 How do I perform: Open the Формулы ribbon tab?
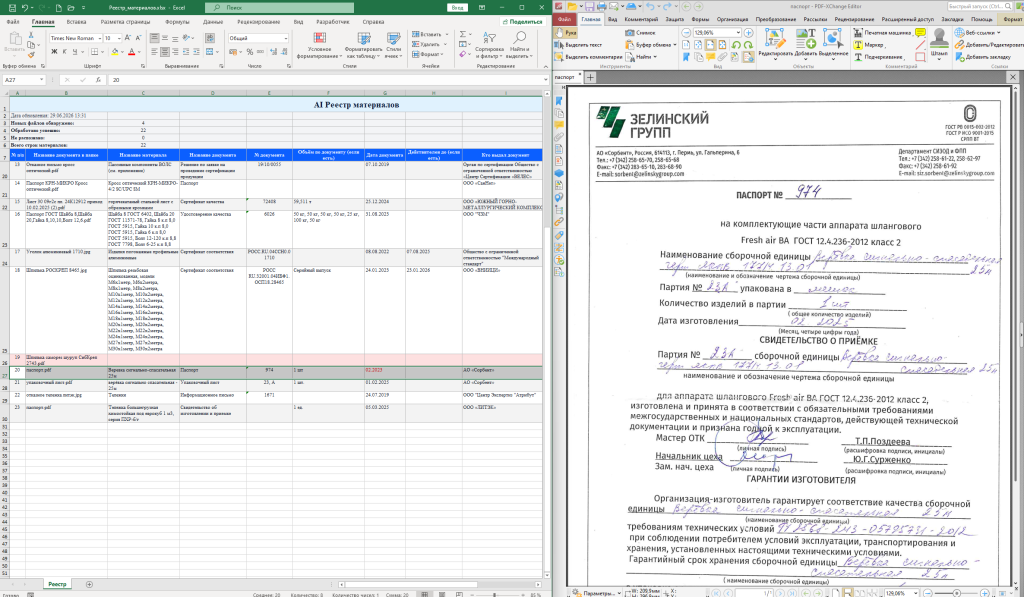177,22
